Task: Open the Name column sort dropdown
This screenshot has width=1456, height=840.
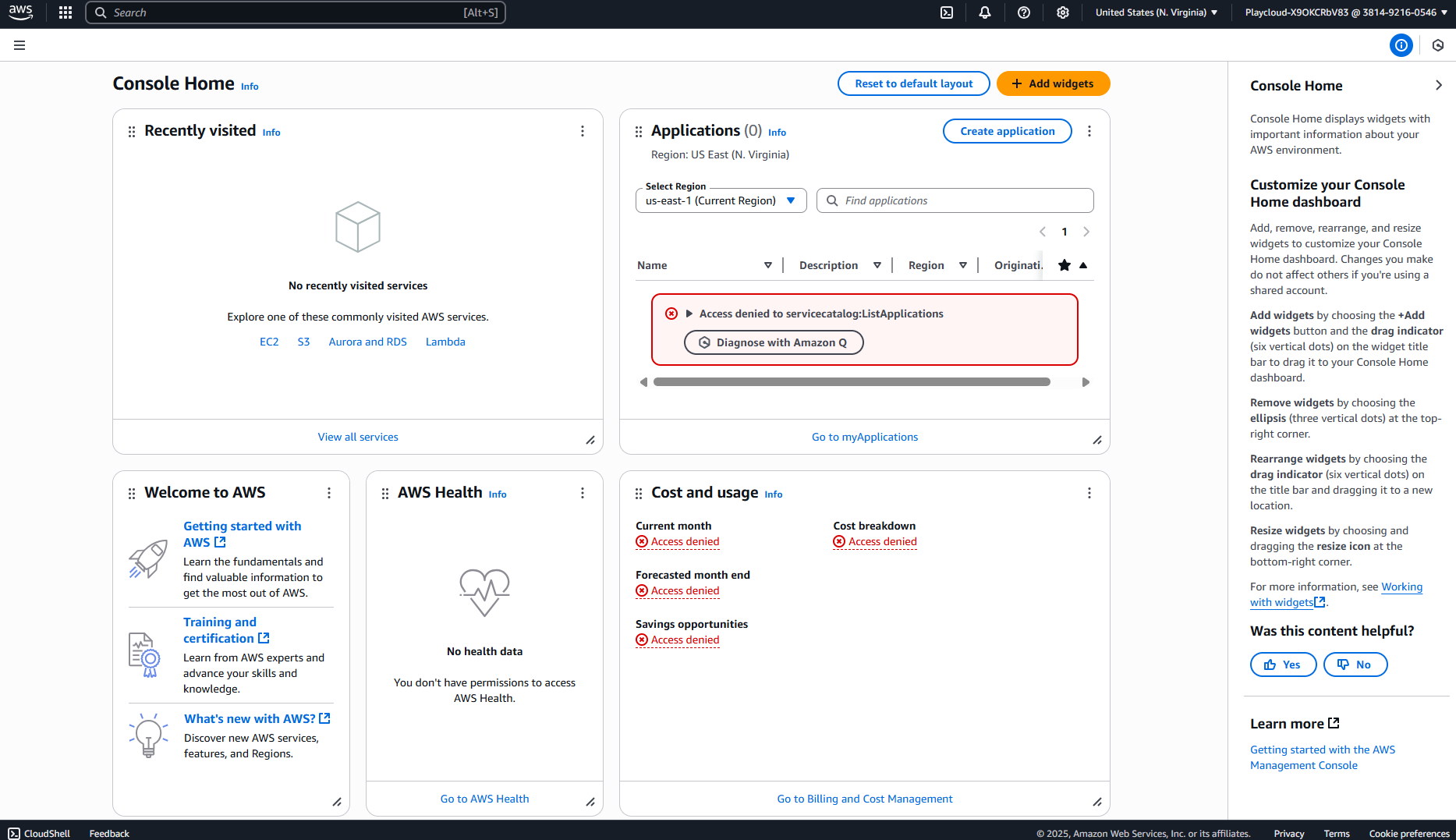Action: tap(768, 265)
